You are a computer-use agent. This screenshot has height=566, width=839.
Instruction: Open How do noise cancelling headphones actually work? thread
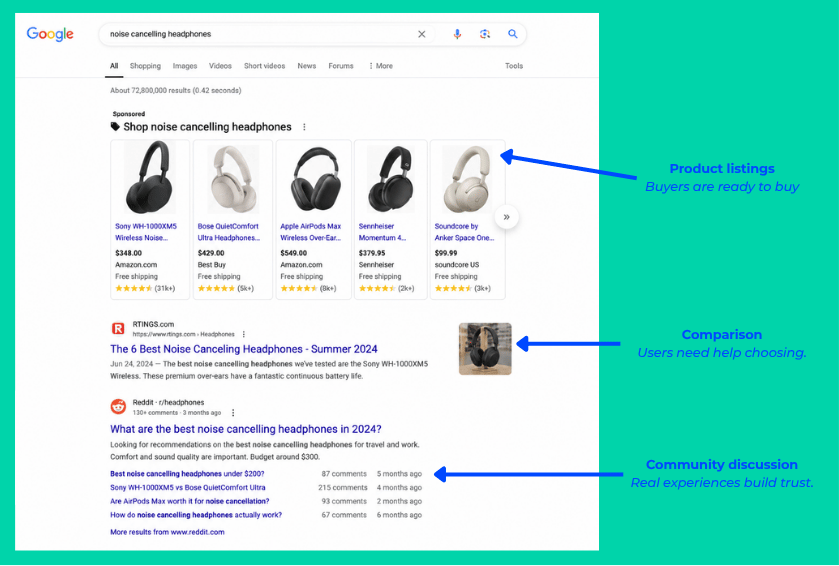196,515
